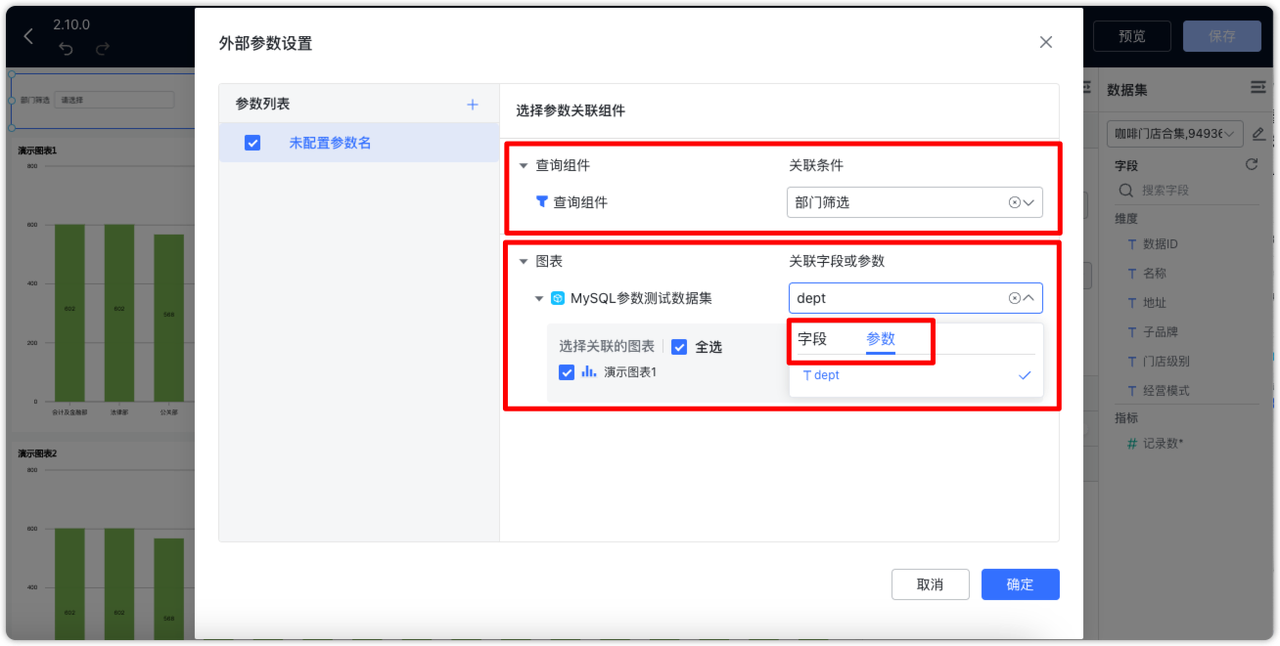Uncheck the 未配置参数名 checkbox
The height and width of the screenshot is (646, 1280).
[x=253, y=141]
